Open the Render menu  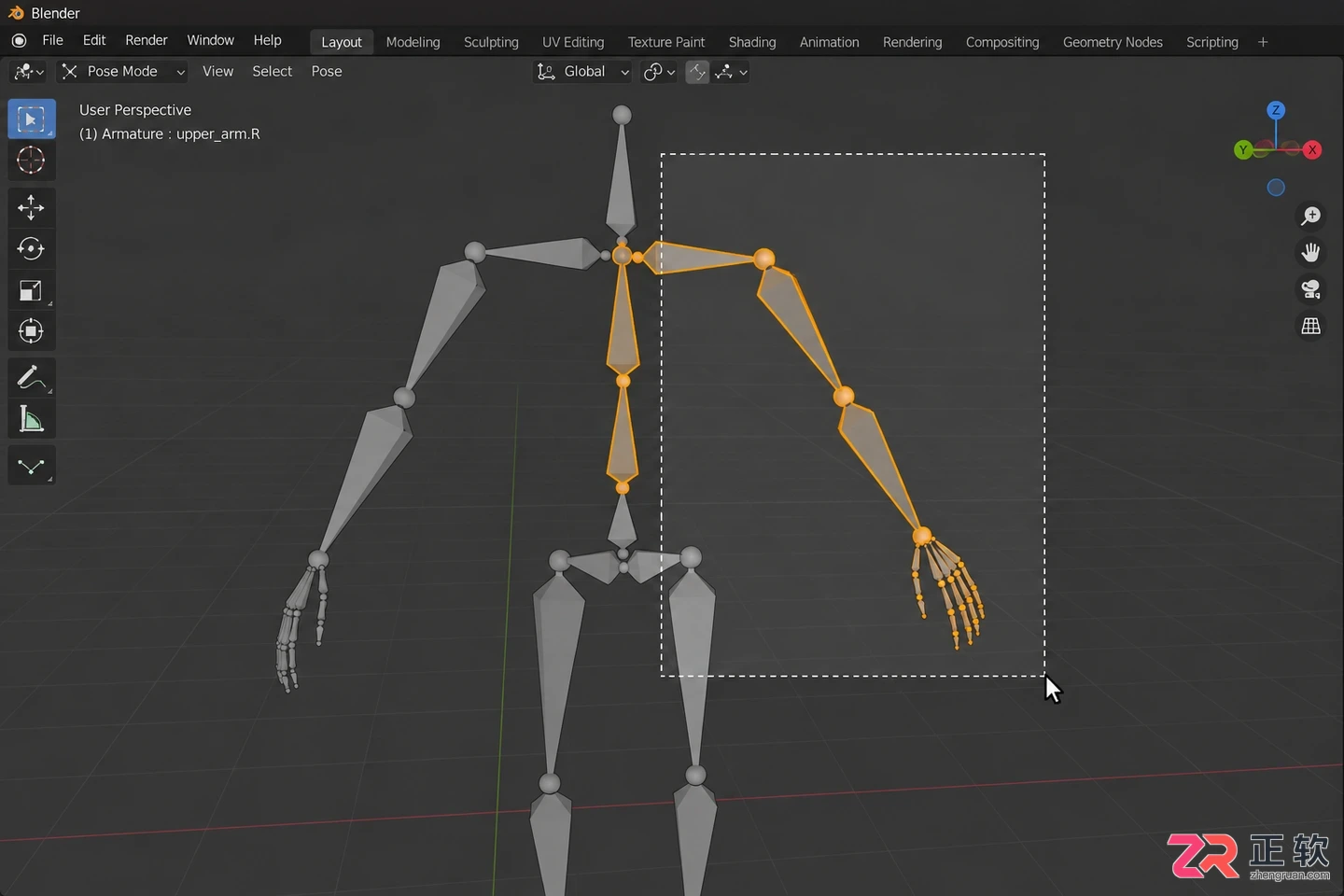tap(147, 40)
